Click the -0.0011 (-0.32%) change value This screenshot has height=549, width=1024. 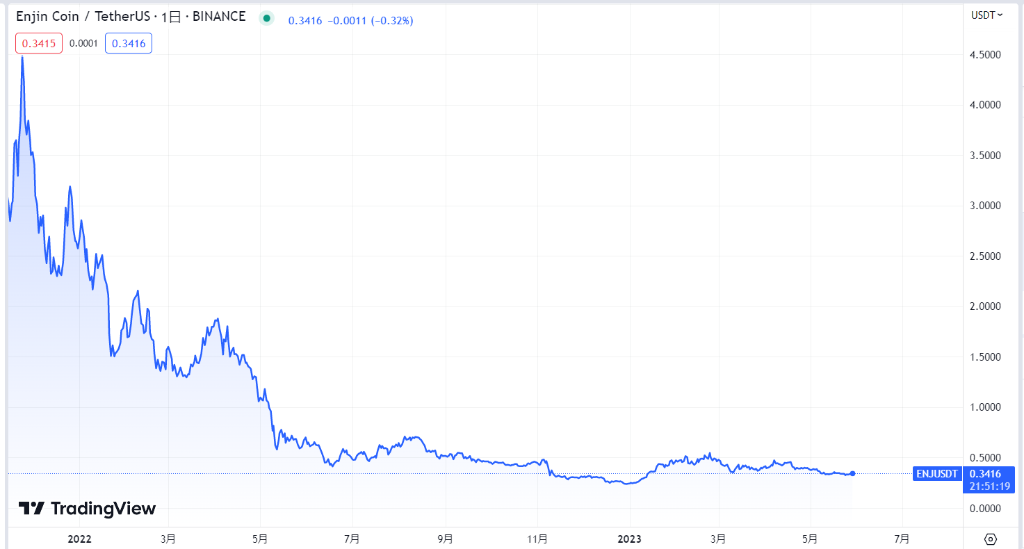370,21
